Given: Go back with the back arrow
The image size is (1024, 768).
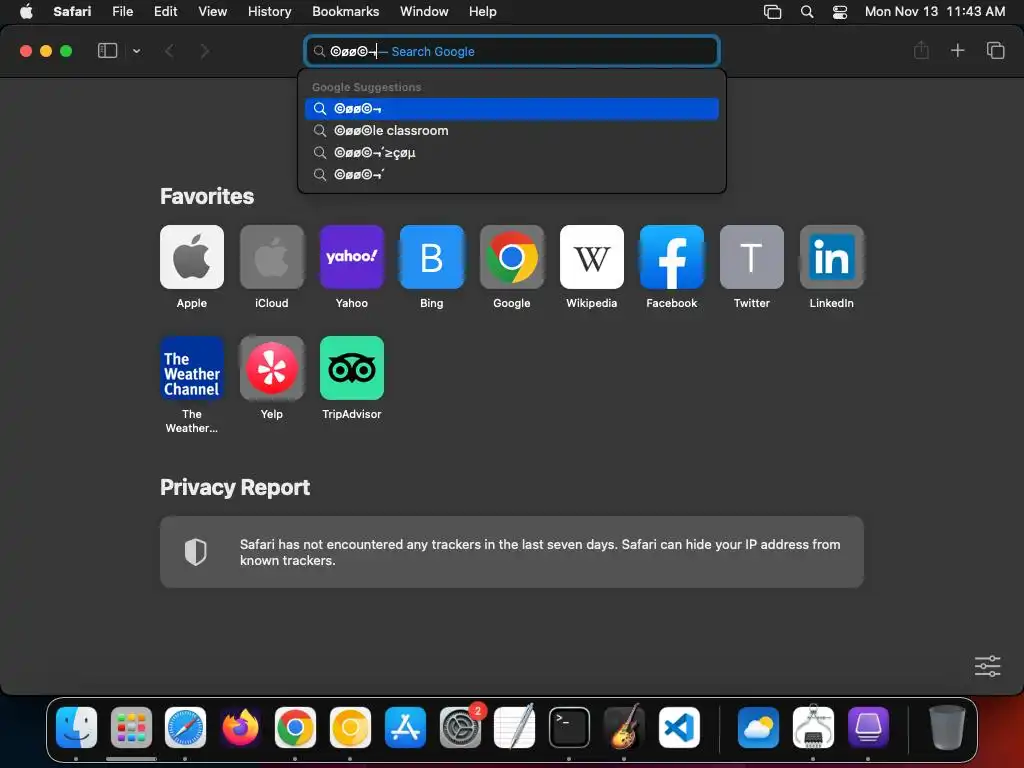Looking at the screenshot, I should click(x=170, y=51).
